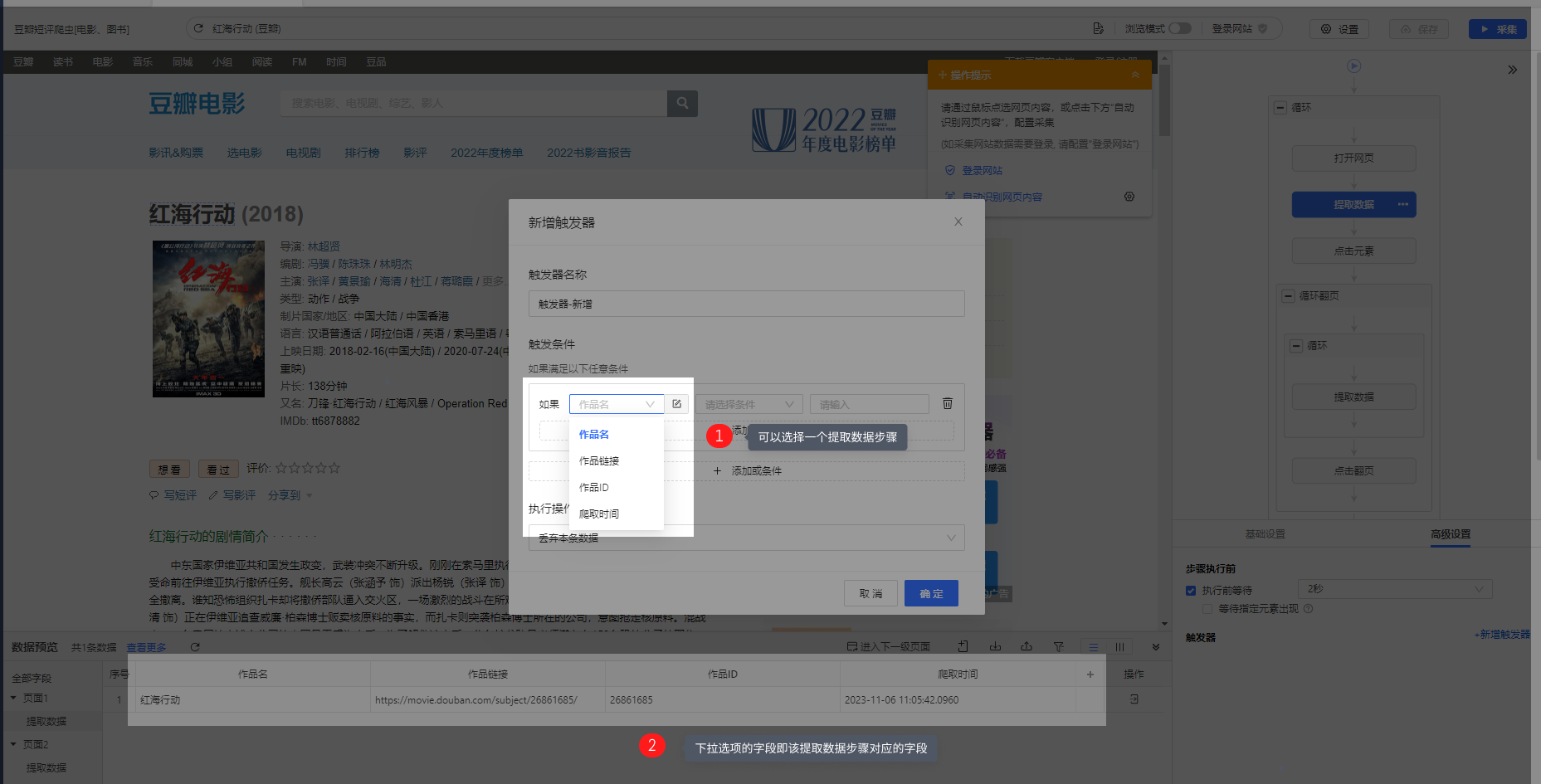Click the +新增触发器 link
Screen dimensions: 1541x784
(1502, 635)
